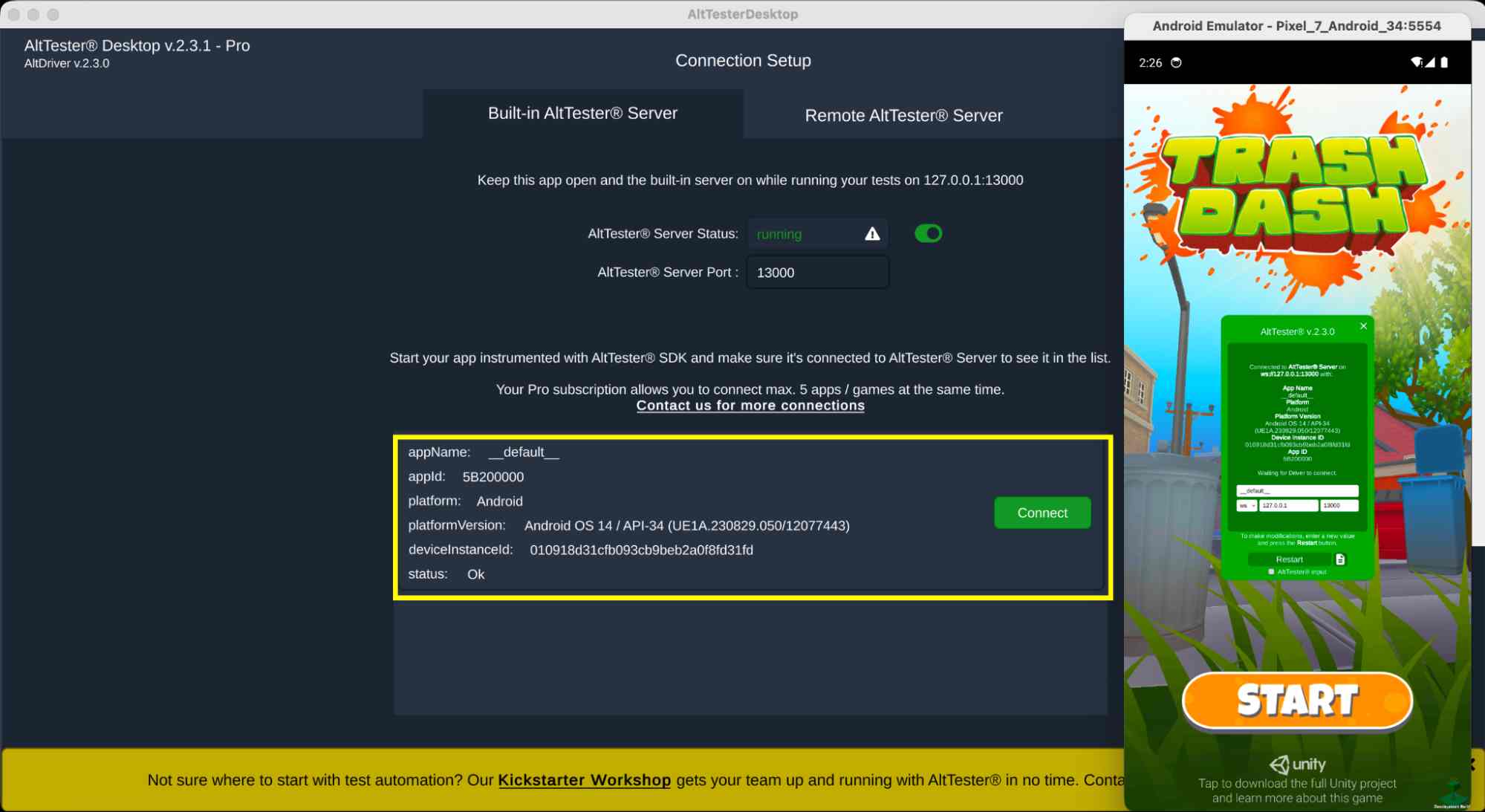Enable the AltTester input checkbox

coord(1271,572)
